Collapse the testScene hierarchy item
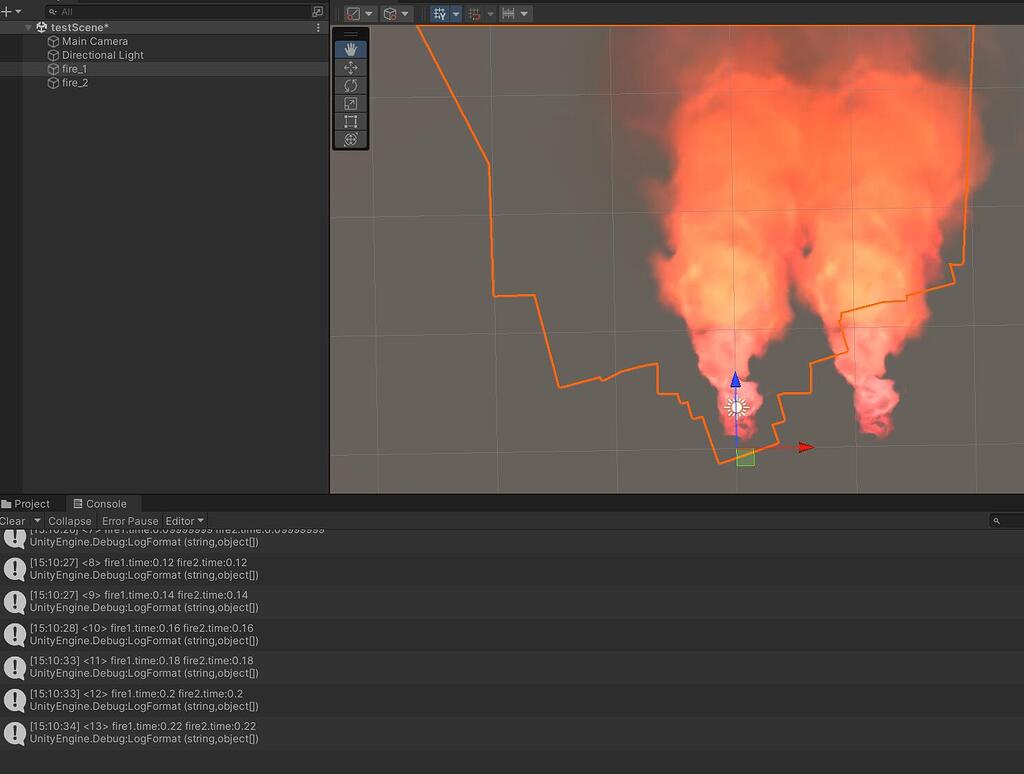Screen dimensions: 1024x774 click(27, 27)
